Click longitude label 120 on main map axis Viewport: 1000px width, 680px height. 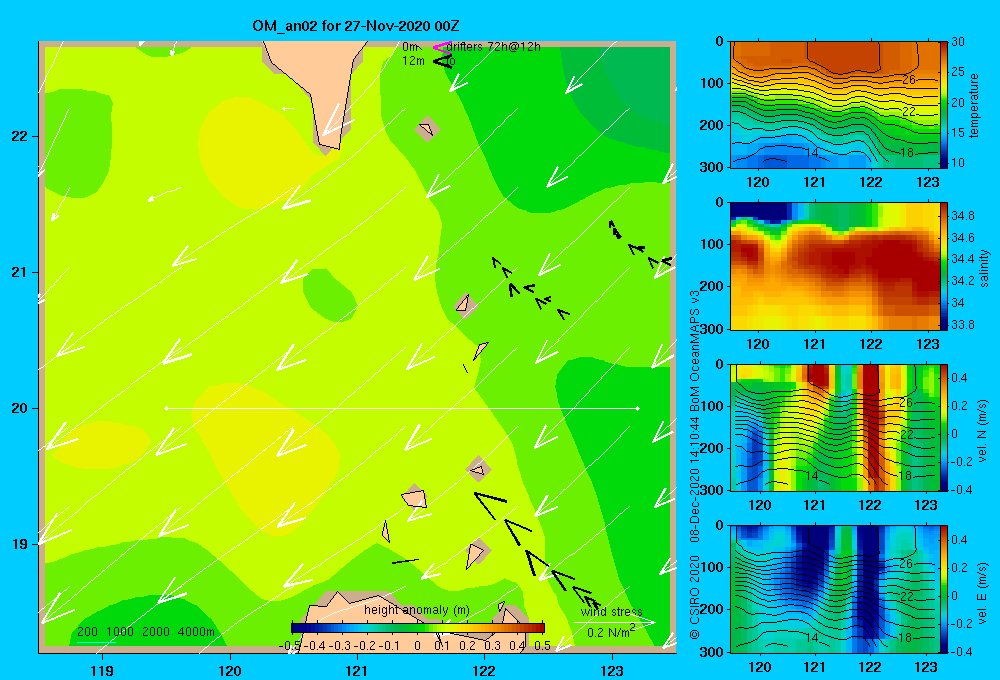point(230,670)
